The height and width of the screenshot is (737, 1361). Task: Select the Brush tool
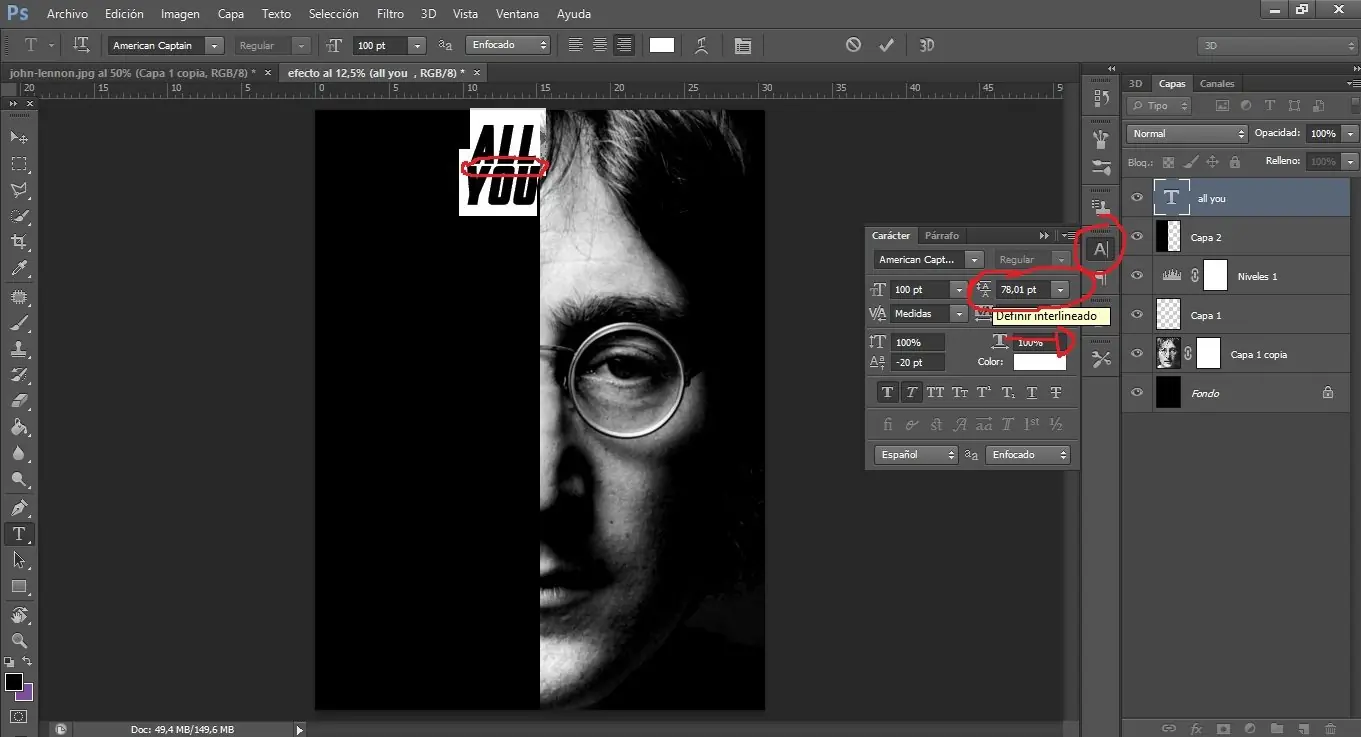pos(20,322)
